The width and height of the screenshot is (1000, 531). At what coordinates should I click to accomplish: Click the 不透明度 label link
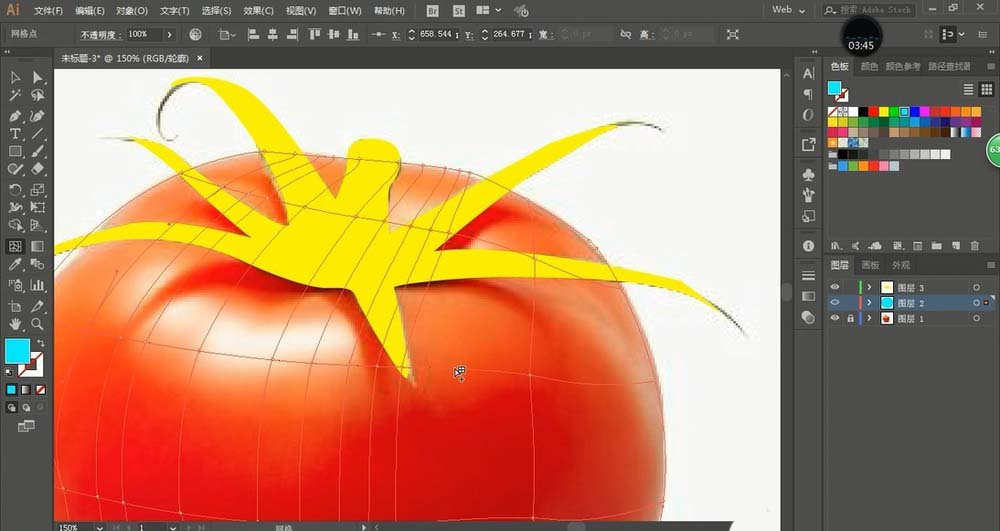click(x=101, y=34)
